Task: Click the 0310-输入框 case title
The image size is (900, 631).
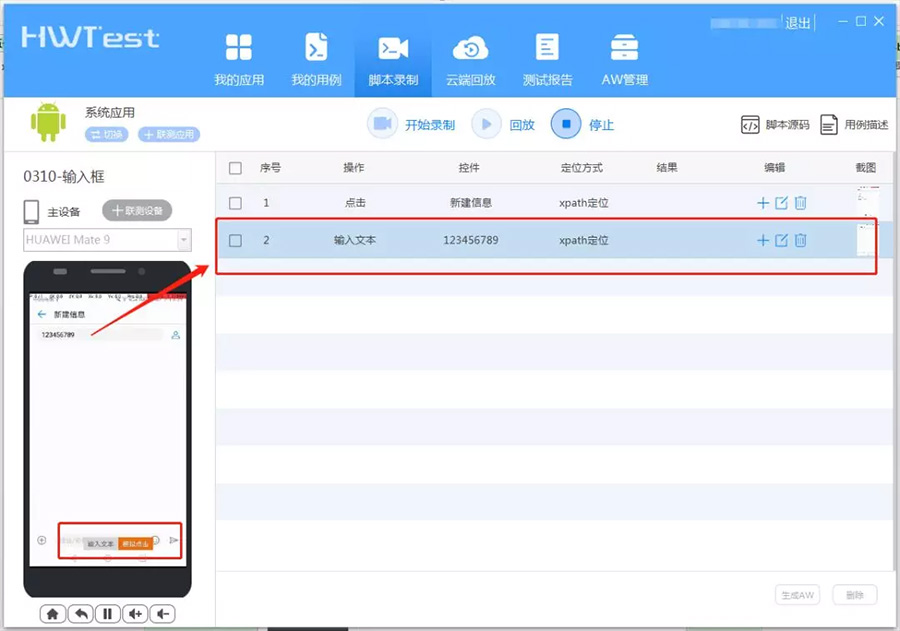Action: 64,176
